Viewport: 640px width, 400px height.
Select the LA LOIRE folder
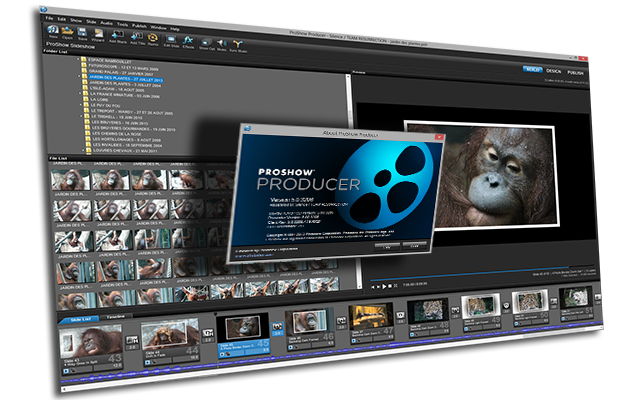click(x=95, y=99)
